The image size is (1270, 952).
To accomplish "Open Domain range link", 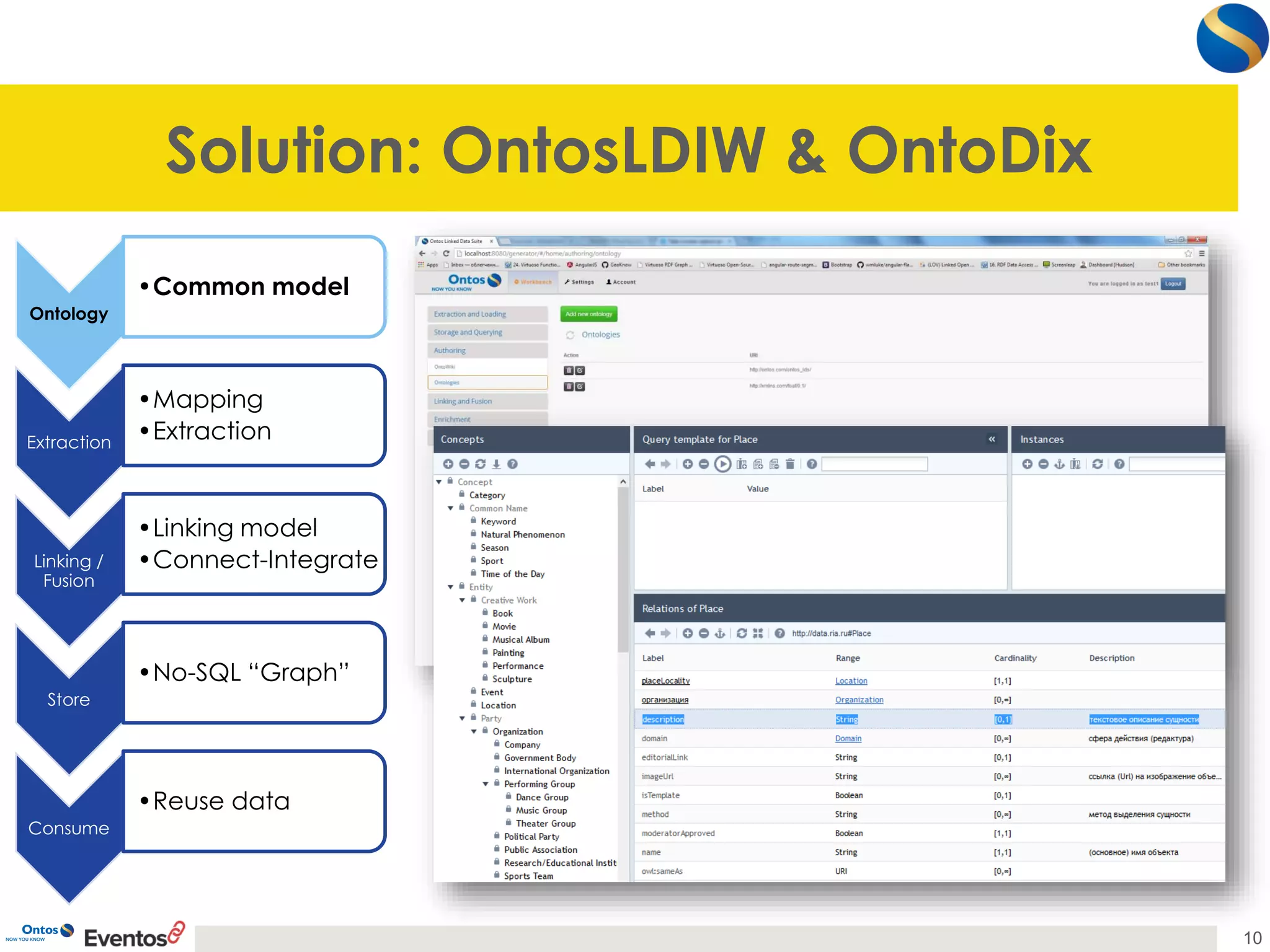I will tap(848, 738).
